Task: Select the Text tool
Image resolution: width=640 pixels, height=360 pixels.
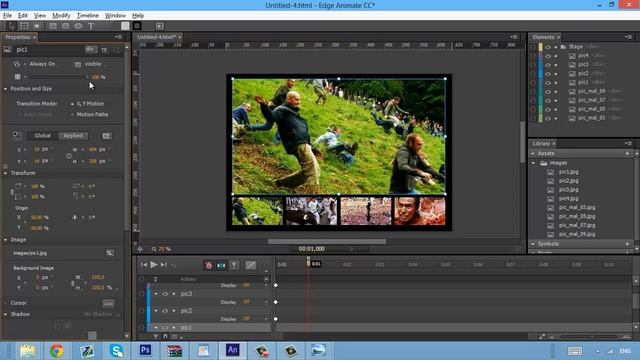Action: [x=91, y=26]
